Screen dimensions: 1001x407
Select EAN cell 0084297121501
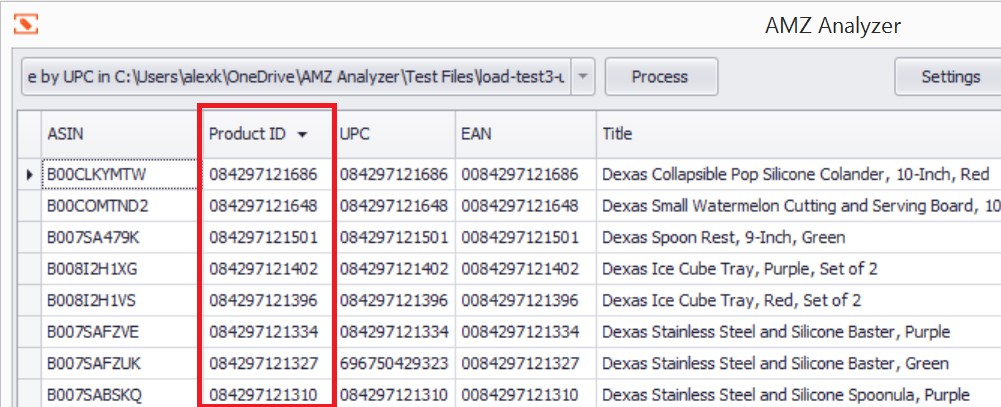click(x=526, y=237)
